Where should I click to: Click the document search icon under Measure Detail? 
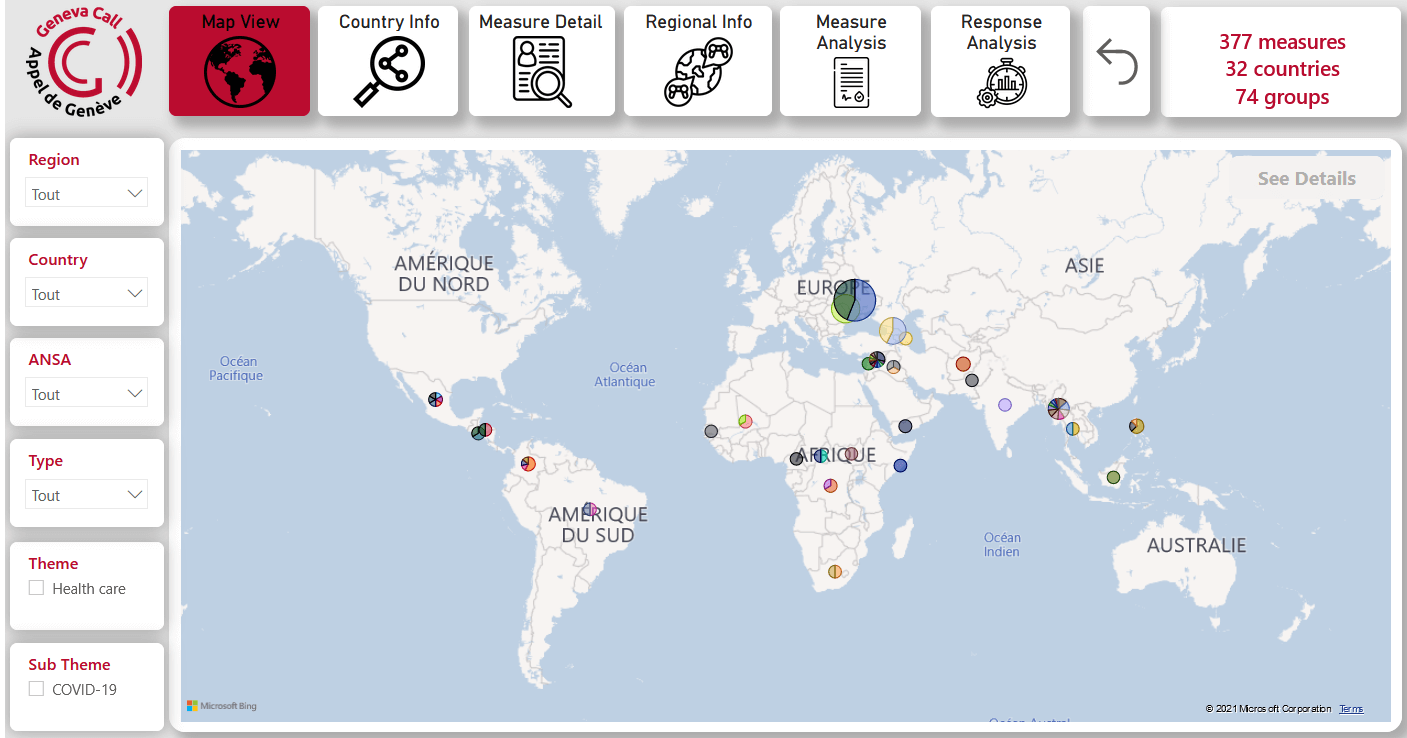point(541,71)
